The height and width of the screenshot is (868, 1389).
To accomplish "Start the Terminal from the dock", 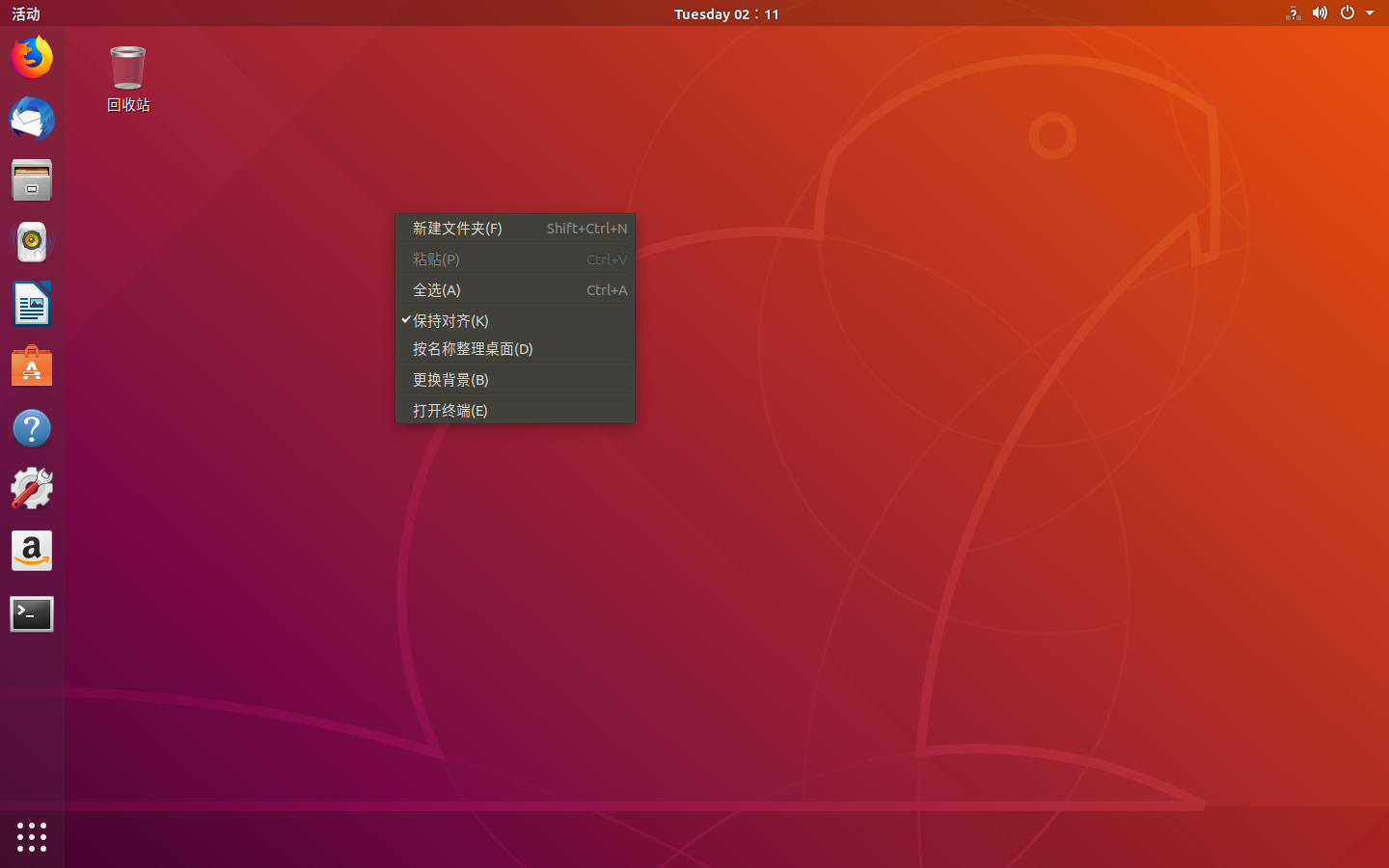I will (x=32, y=614).
